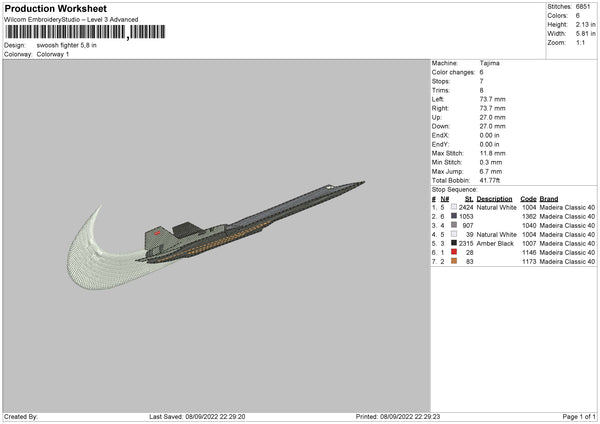Image resolution: width=600 pixels, height=424 pixels.
Task: Click the orange swatch for code 1173
Action: click(454, 261)
